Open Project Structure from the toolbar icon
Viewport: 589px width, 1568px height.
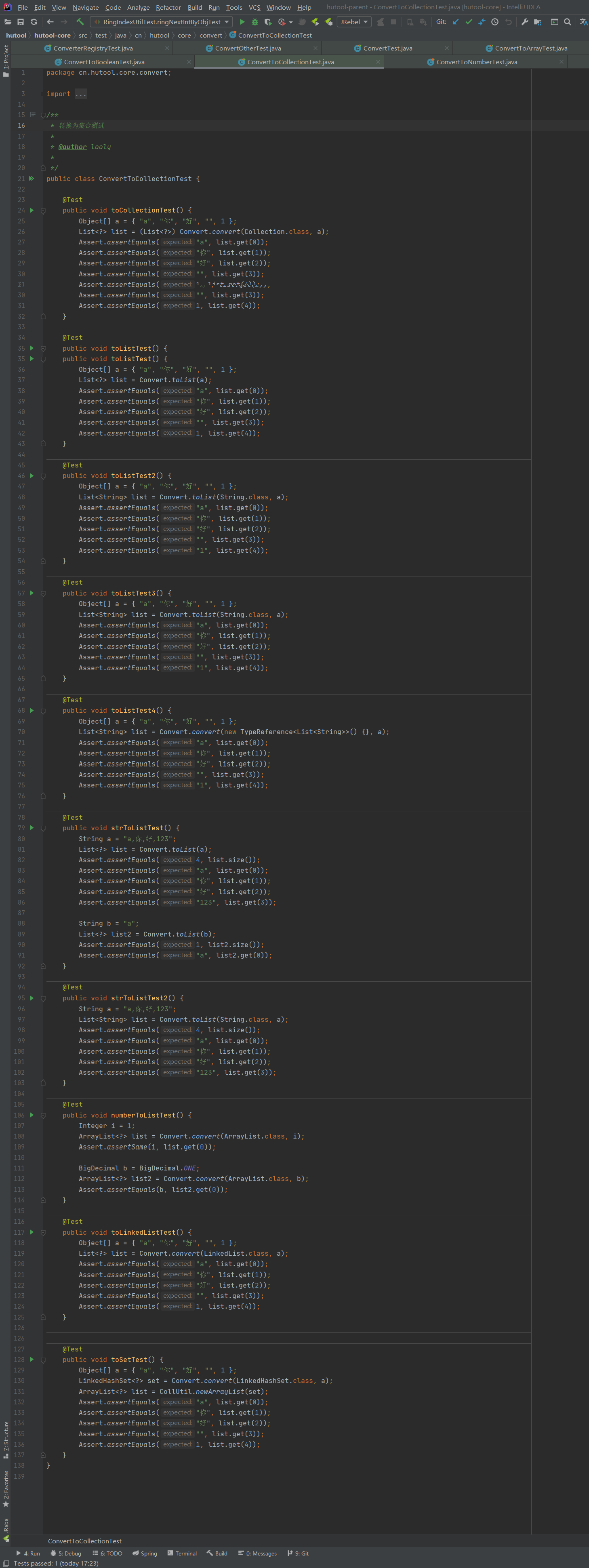pos(538,22)
